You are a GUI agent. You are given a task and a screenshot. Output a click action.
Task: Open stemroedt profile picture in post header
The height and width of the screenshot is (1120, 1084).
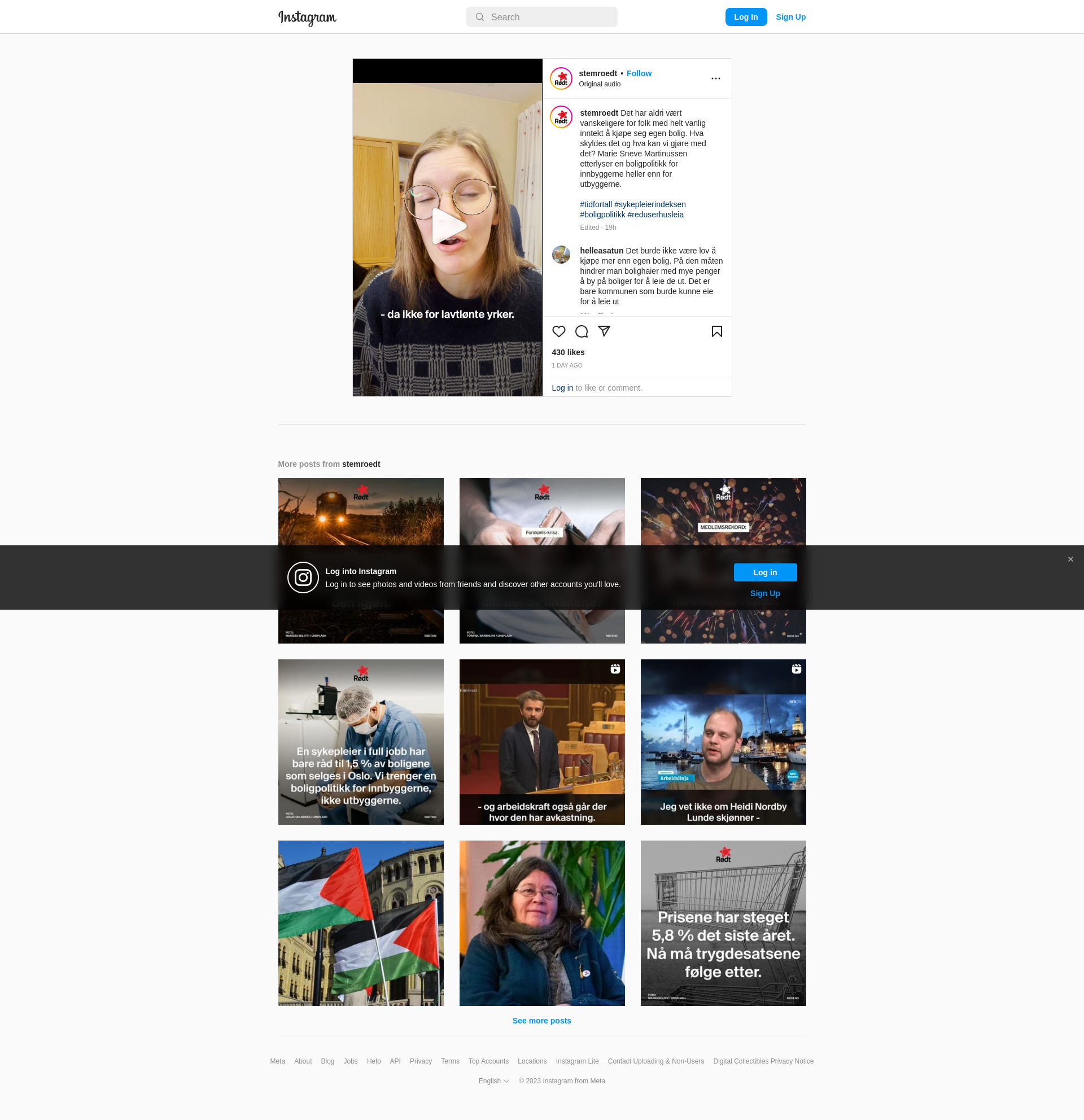click(561, 79)
